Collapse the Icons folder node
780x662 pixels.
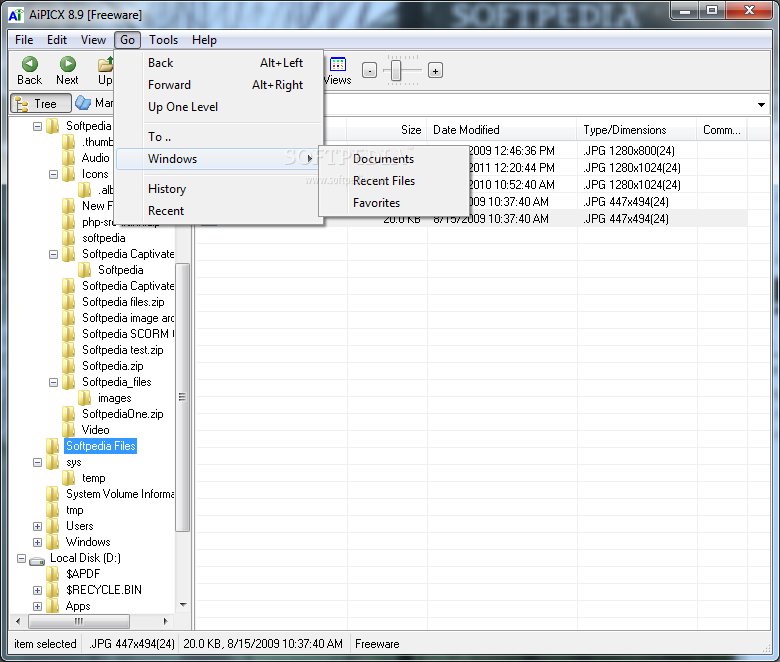(53, 175)
